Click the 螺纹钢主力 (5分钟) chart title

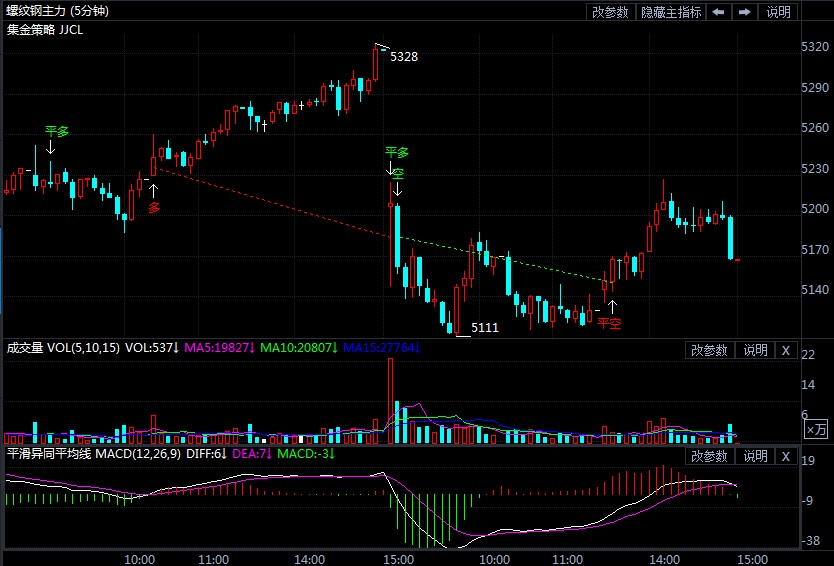[58, 11]
